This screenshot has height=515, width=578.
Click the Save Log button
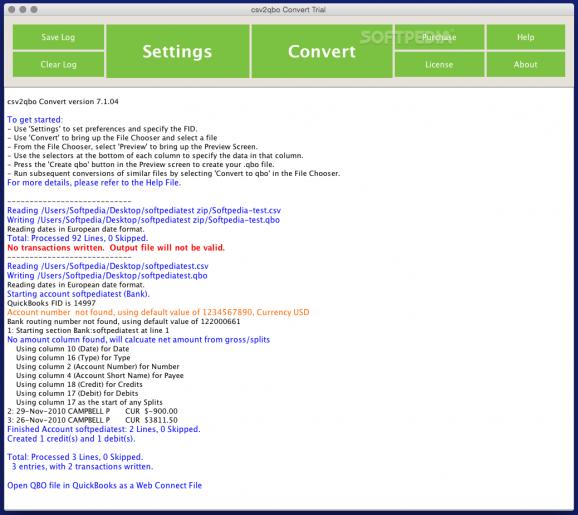58,37
